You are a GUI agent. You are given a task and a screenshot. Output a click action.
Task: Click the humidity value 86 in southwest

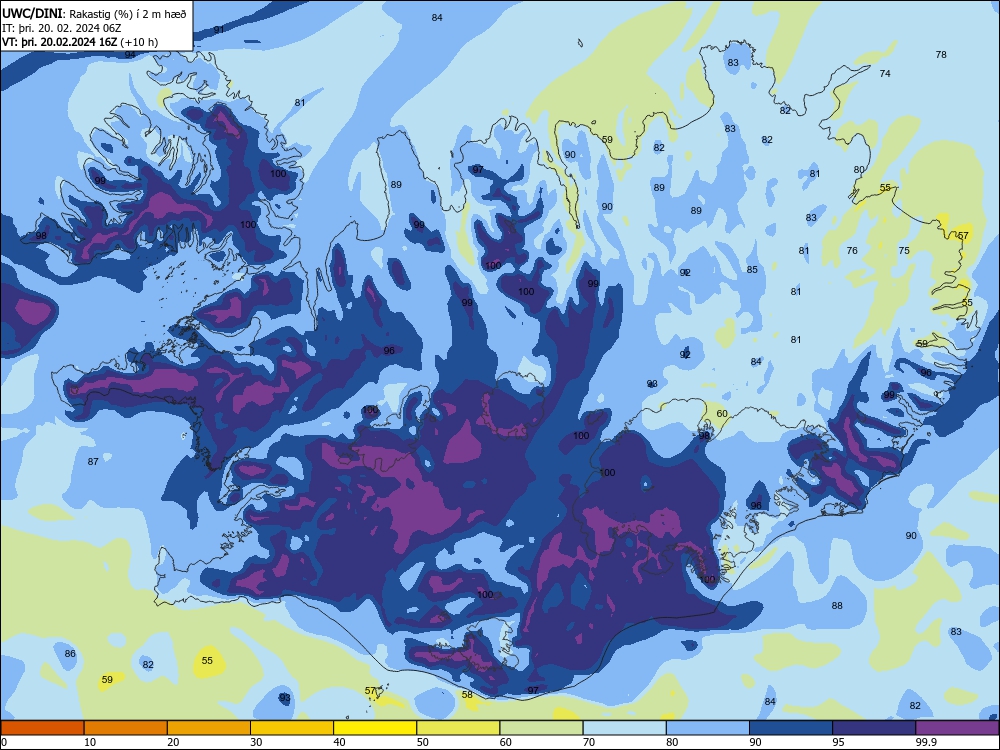coord(70,654)
